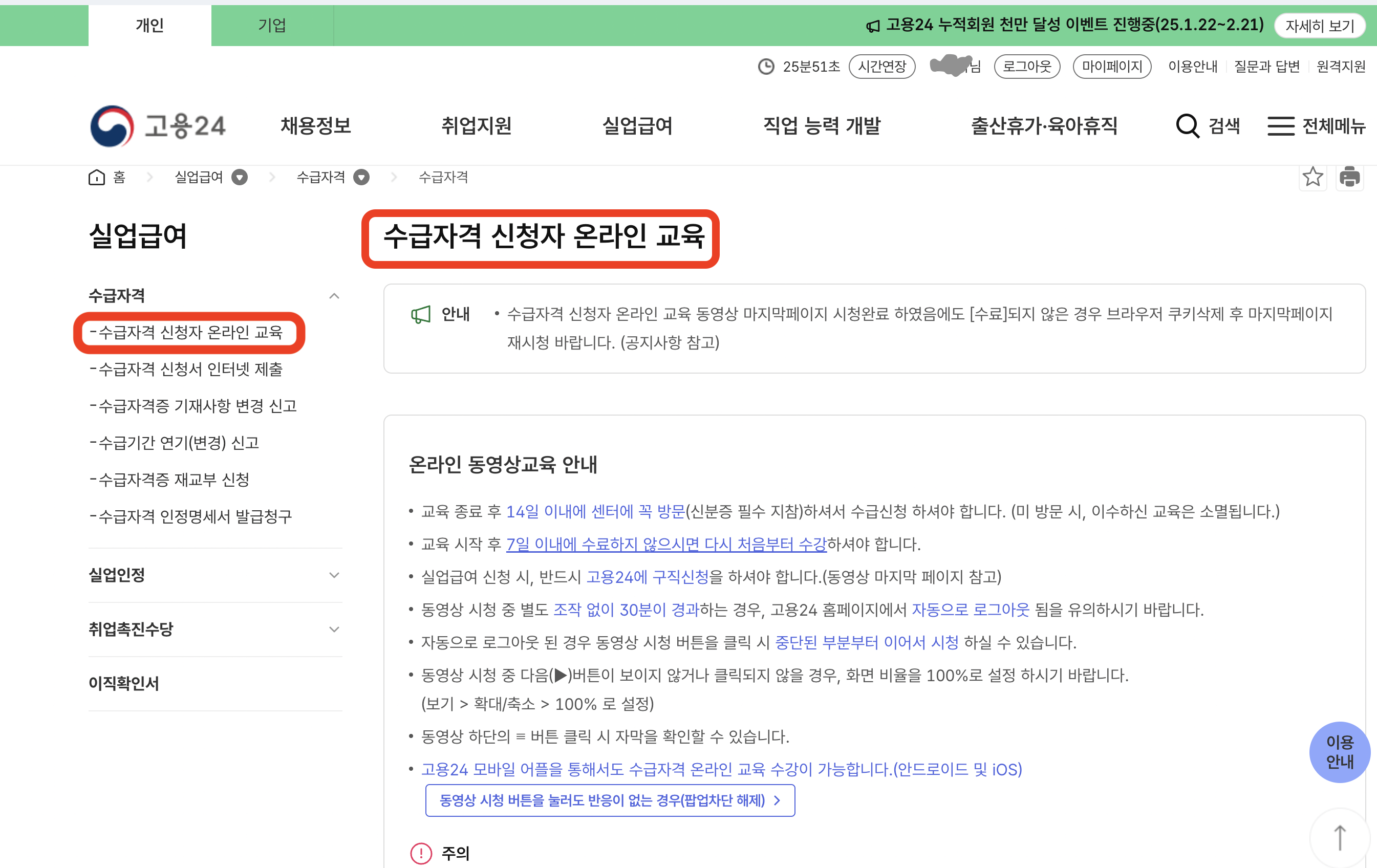Click the search magnifier icon
1377x868 pixels.
point(1187,126)
